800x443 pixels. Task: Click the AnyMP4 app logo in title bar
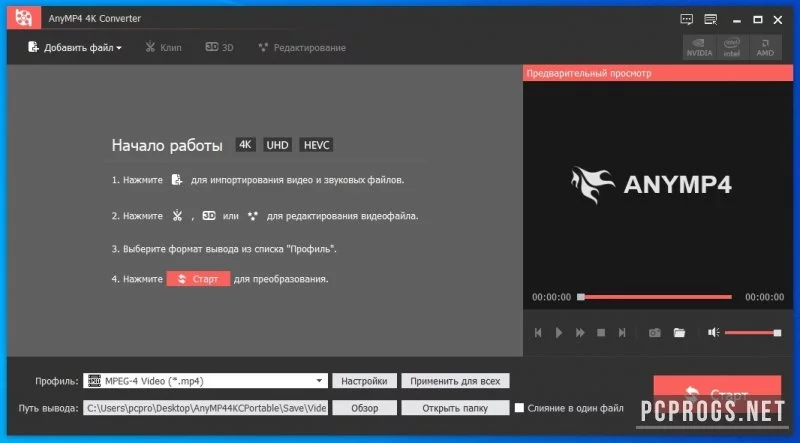pos(23,18)
